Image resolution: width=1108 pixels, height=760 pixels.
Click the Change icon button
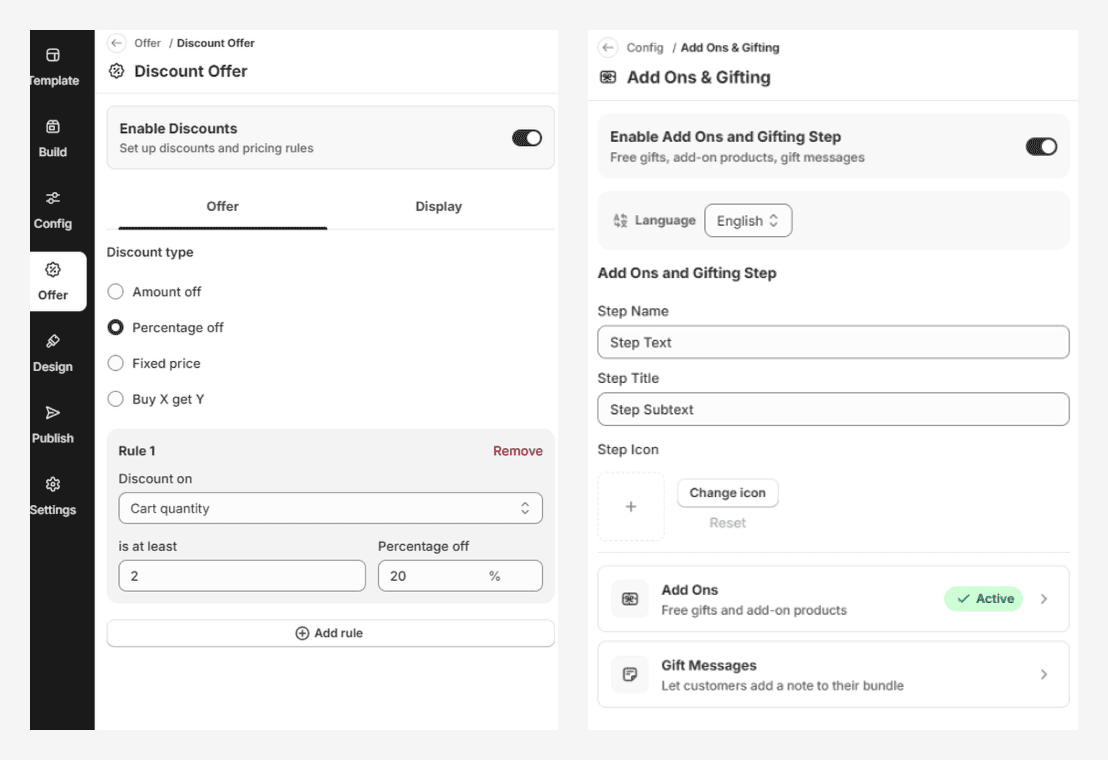[x=728, y=493]
